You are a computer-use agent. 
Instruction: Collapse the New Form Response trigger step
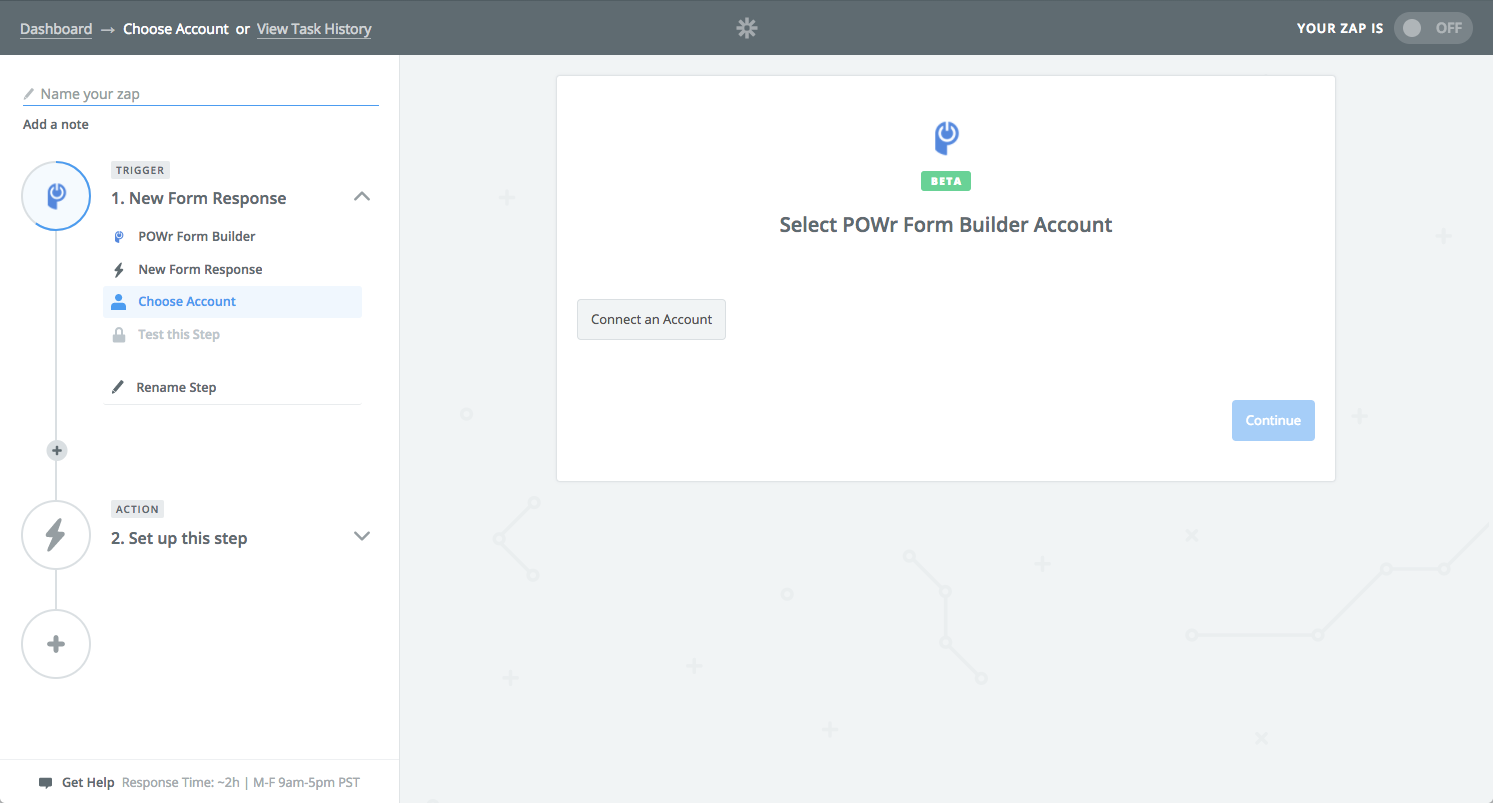point(362,197)
